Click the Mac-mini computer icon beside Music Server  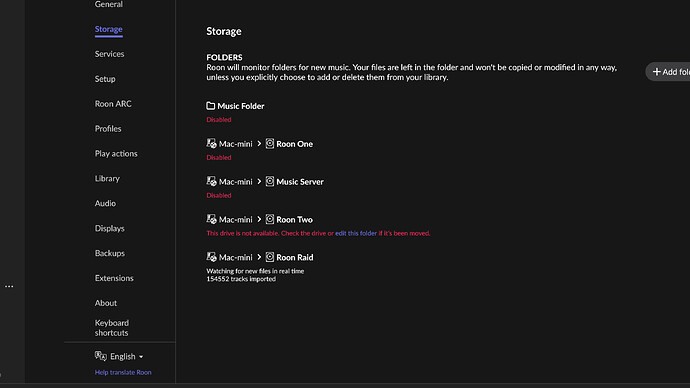tap(211, 181)
